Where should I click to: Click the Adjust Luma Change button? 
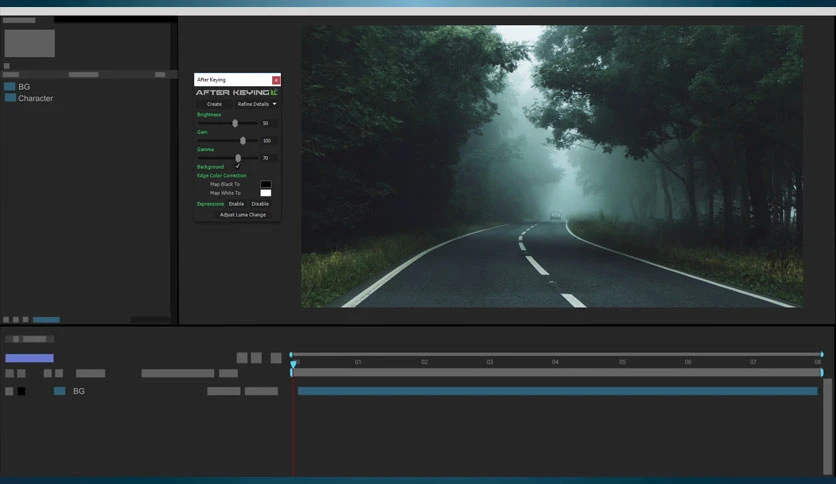click(x=243, y=215)
